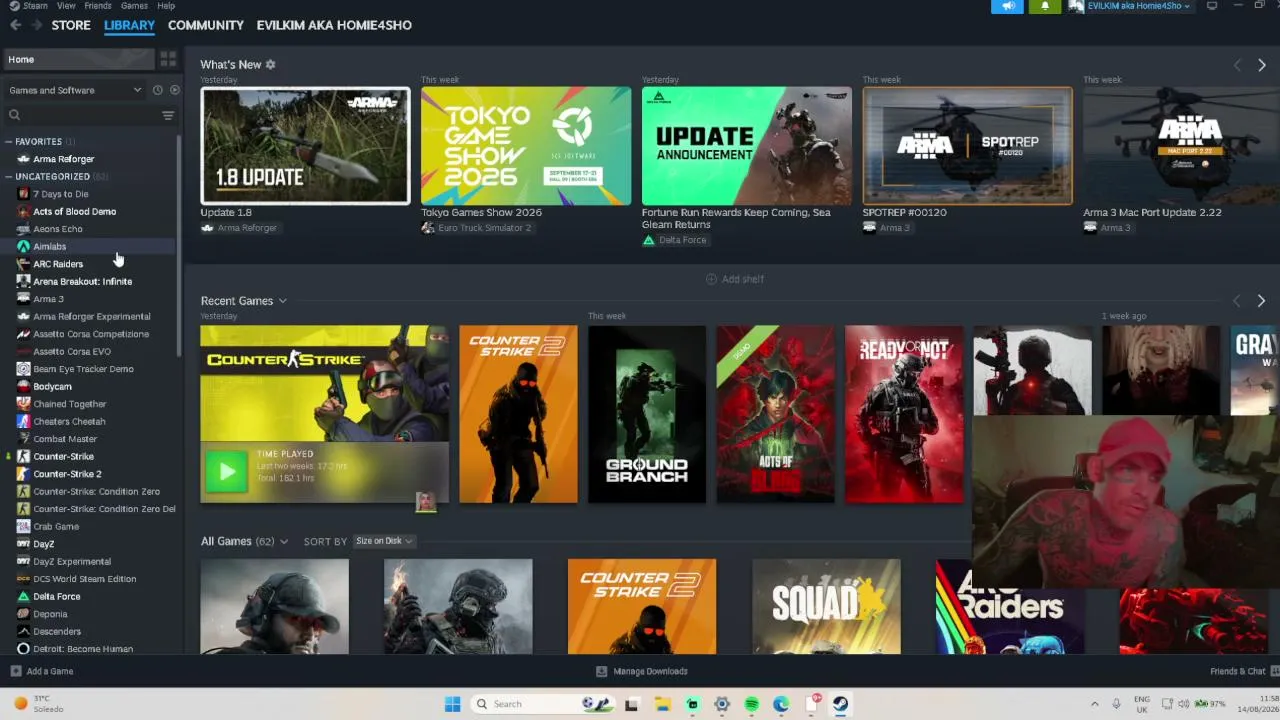The width and height of the screenshot is (1280, 720).
Task: Click the Home button in sidebar
Action: click(78, 59)
